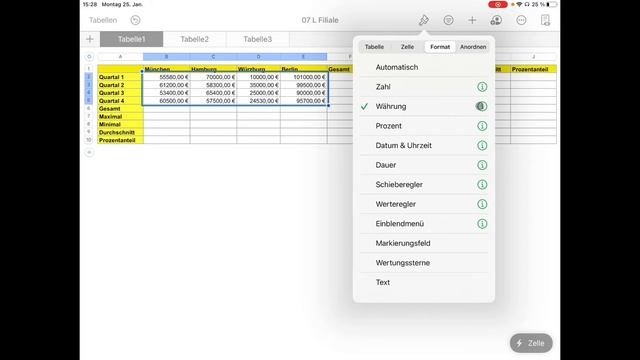Select the Format tab in panel
Screen dimensions: 640x360
click(x=440, y=47)
